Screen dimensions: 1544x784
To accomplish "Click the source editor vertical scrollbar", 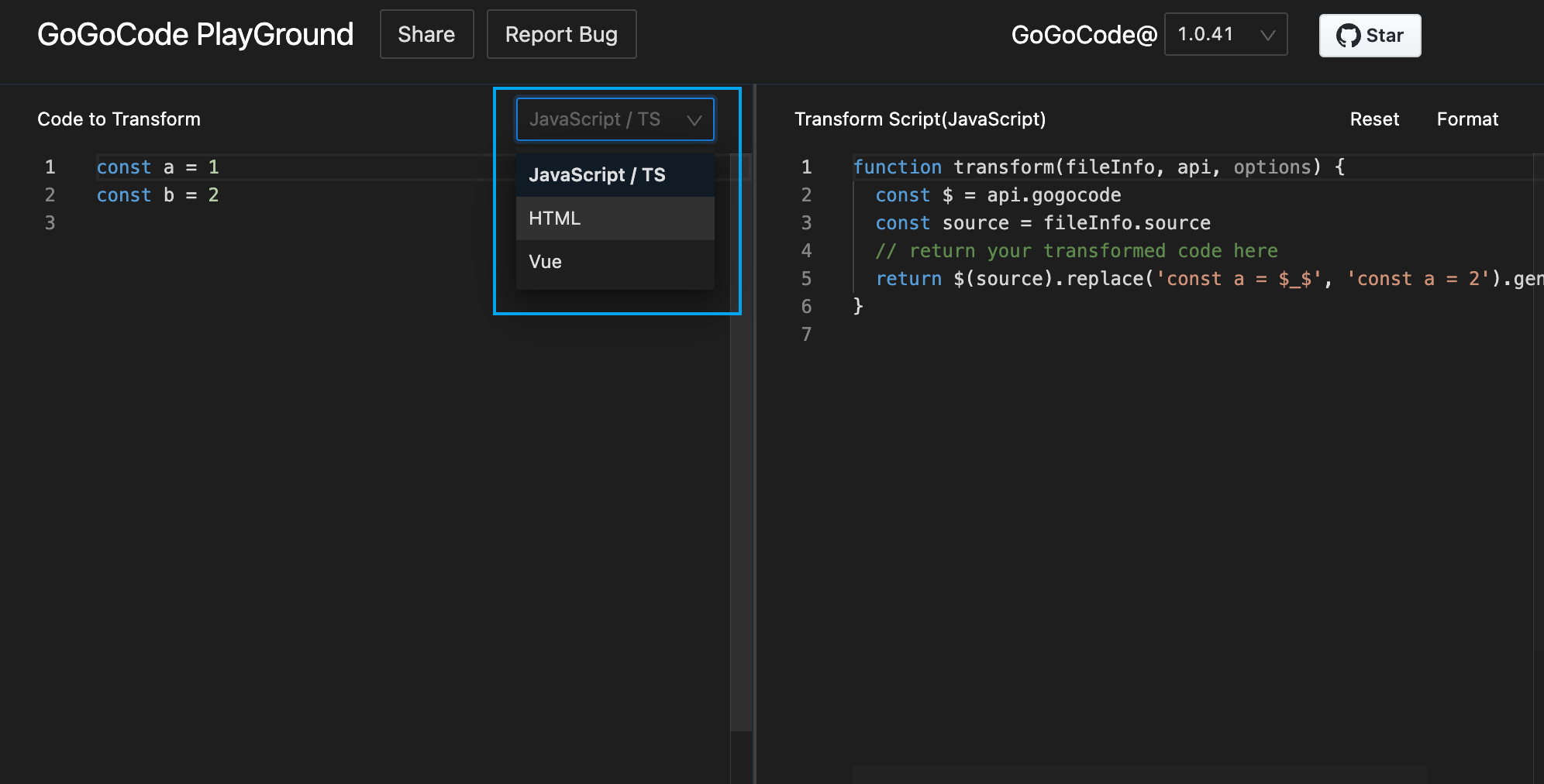I will pyautogui.click(x=741, y=465).
